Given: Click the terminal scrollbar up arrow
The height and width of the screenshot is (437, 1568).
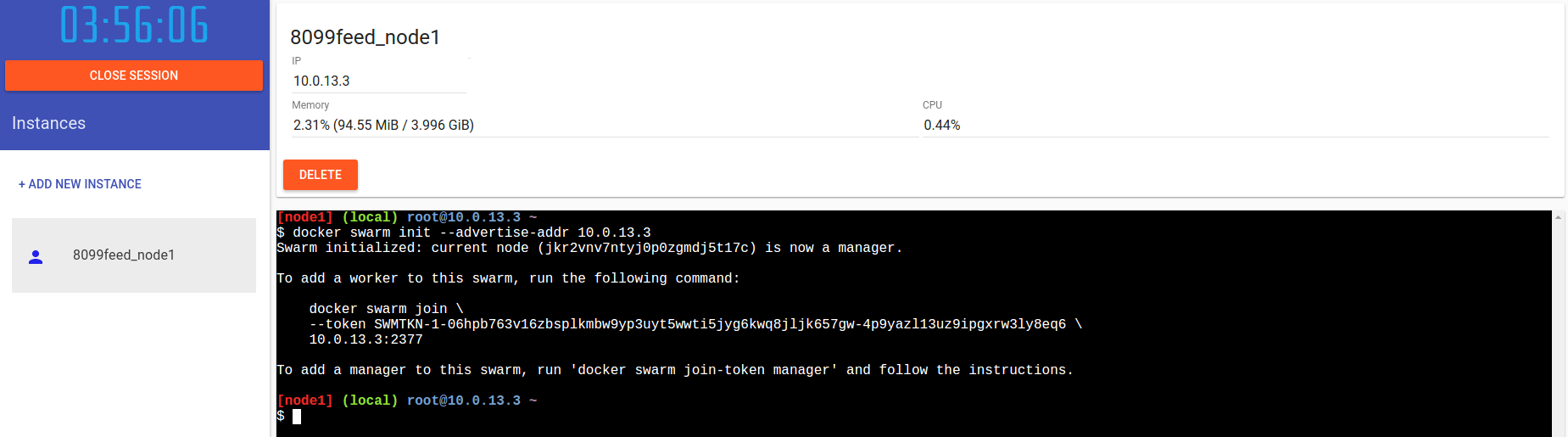Looking at the screenshot, I should click(x=1558, y=217).
